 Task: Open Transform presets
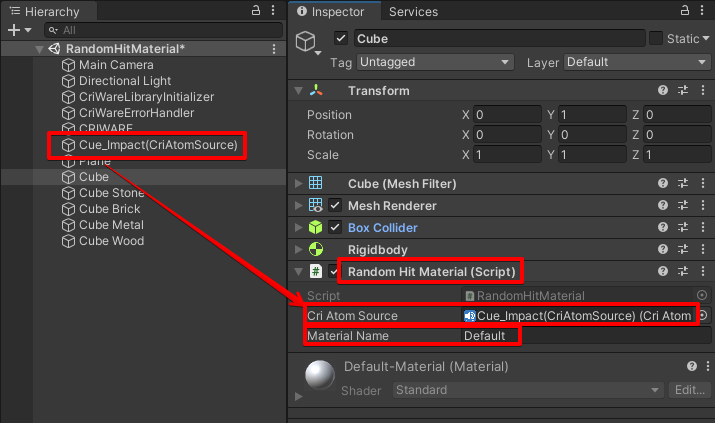683,90
